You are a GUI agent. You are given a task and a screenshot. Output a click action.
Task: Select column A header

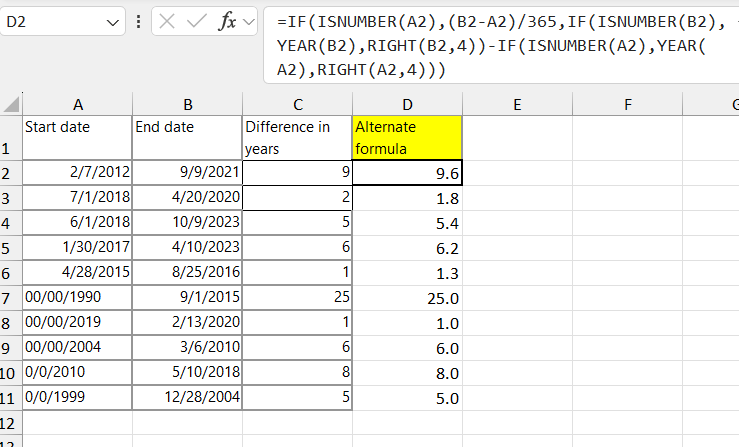click(x=78, y=104)
